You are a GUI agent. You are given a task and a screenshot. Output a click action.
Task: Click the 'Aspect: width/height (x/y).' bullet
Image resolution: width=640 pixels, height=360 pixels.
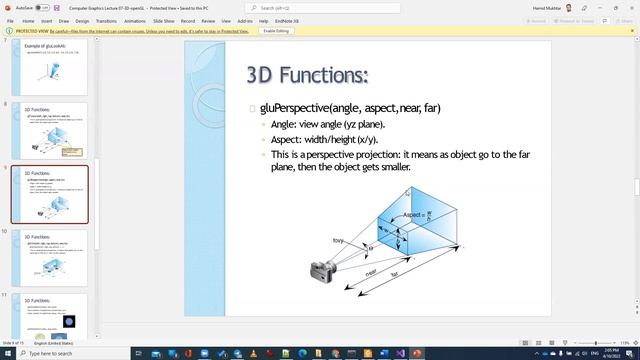tap(324, 140)
